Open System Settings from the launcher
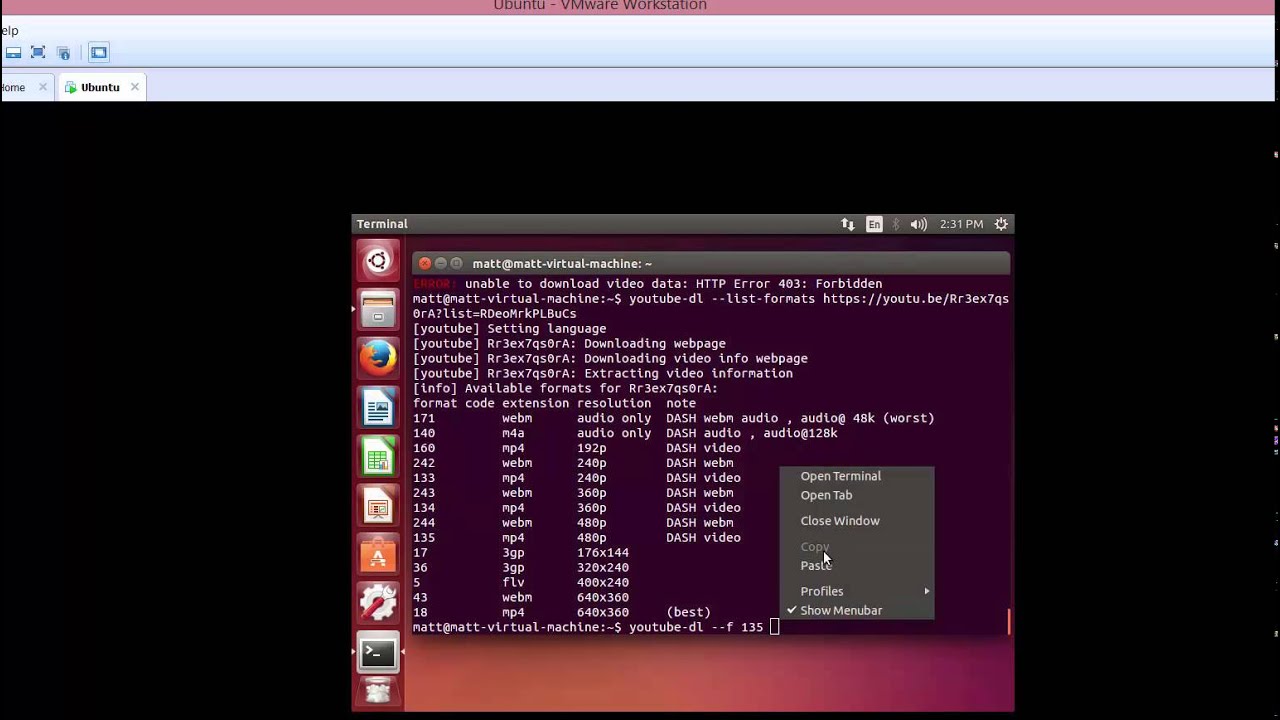The width and height of the screenshot is (1280, 720). (378, 604)
